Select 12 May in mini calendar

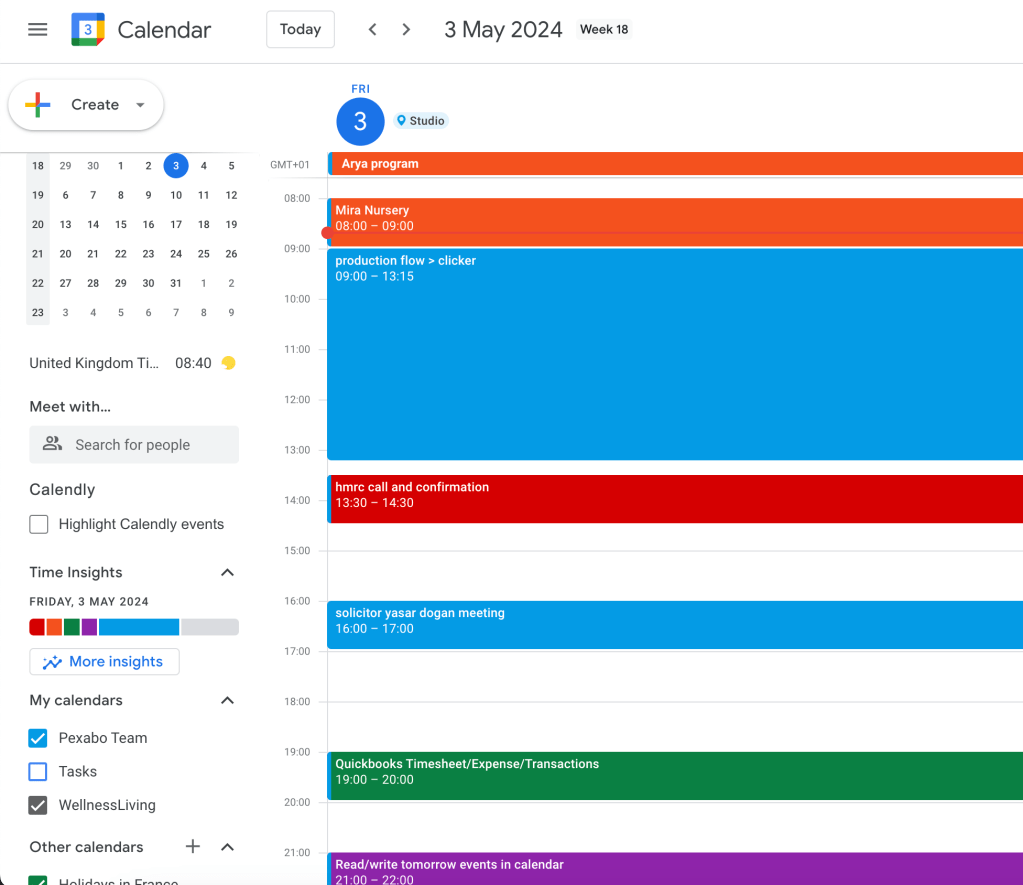(232, 195)
